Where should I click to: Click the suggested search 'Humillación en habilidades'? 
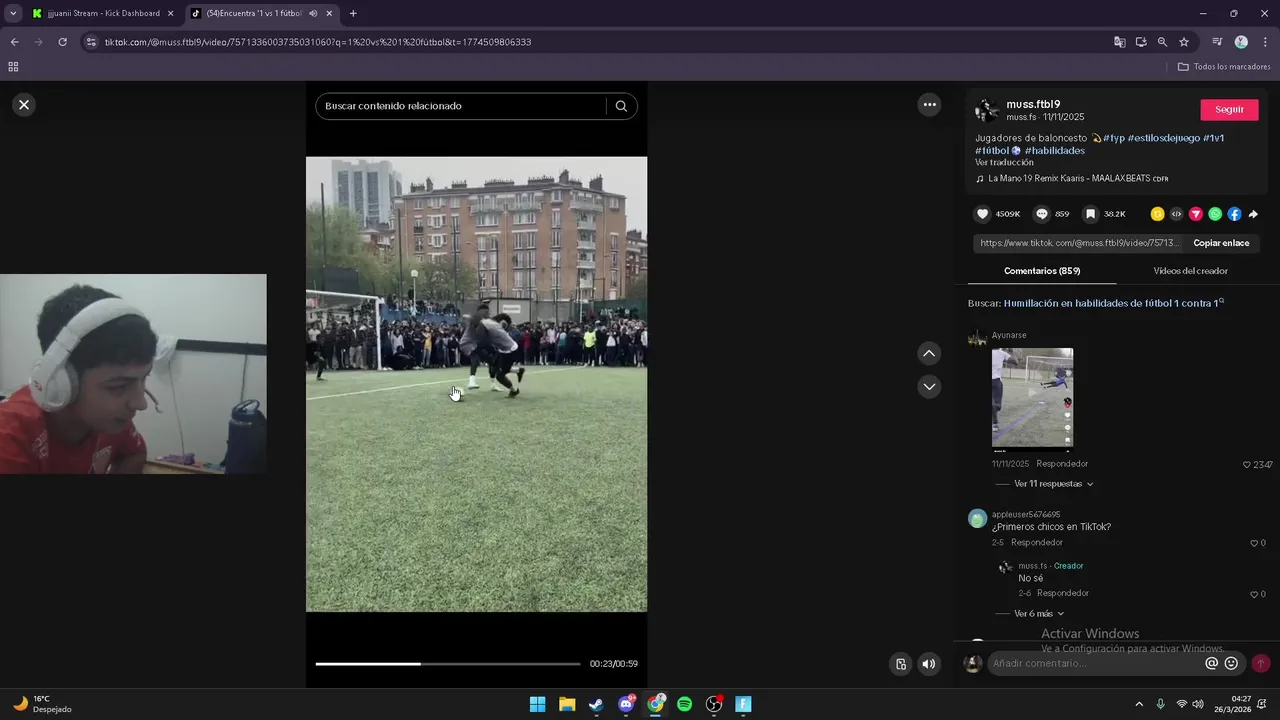tap(1110, 303)
